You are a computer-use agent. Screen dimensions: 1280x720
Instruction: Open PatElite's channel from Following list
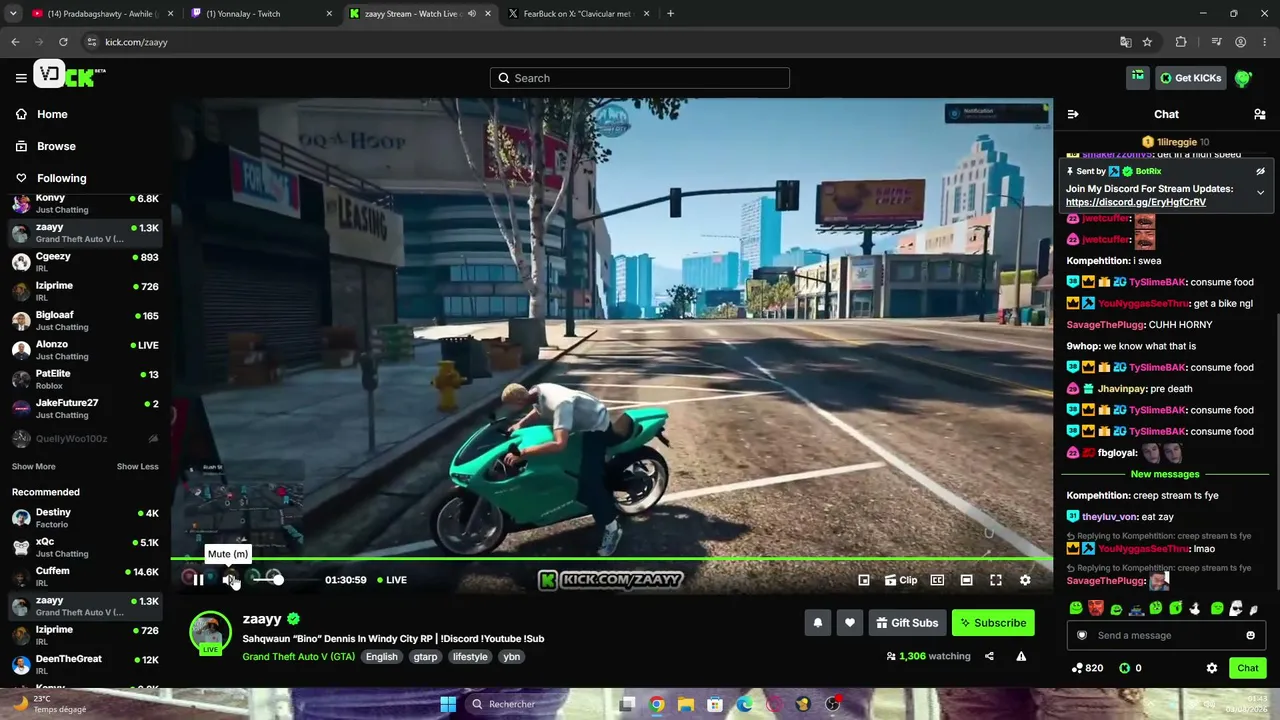tap(85, 379)
